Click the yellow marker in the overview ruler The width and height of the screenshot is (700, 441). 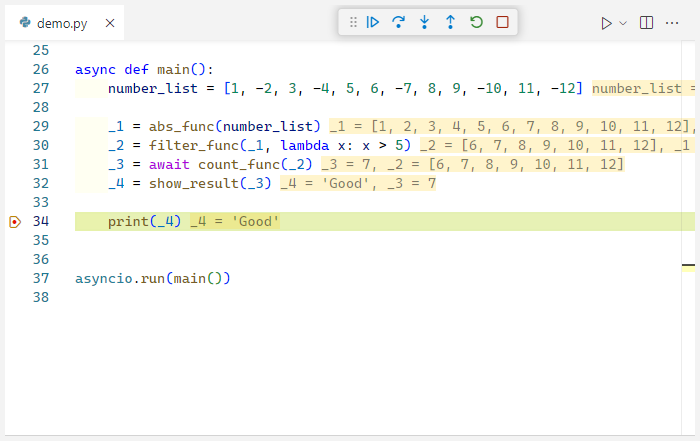click(688, 267)
